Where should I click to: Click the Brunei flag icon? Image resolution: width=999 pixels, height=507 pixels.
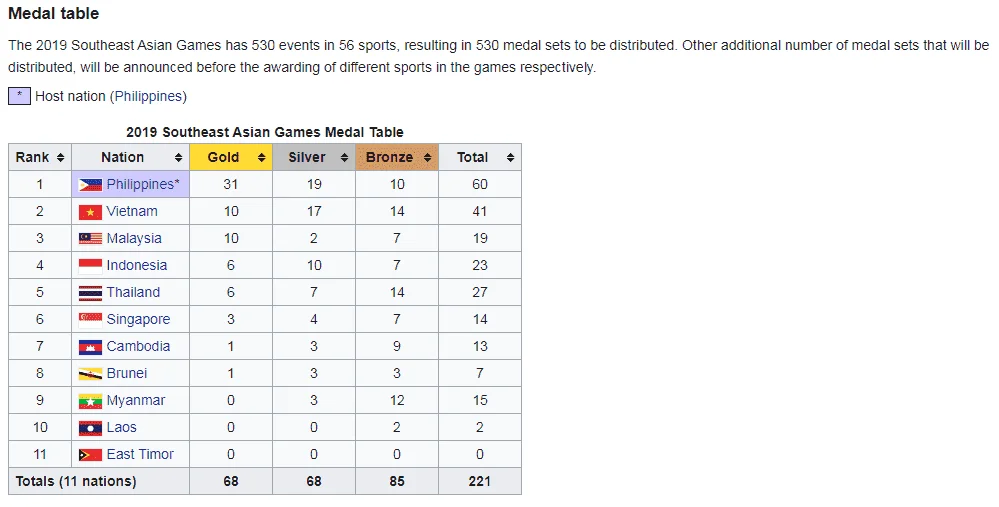90,374
